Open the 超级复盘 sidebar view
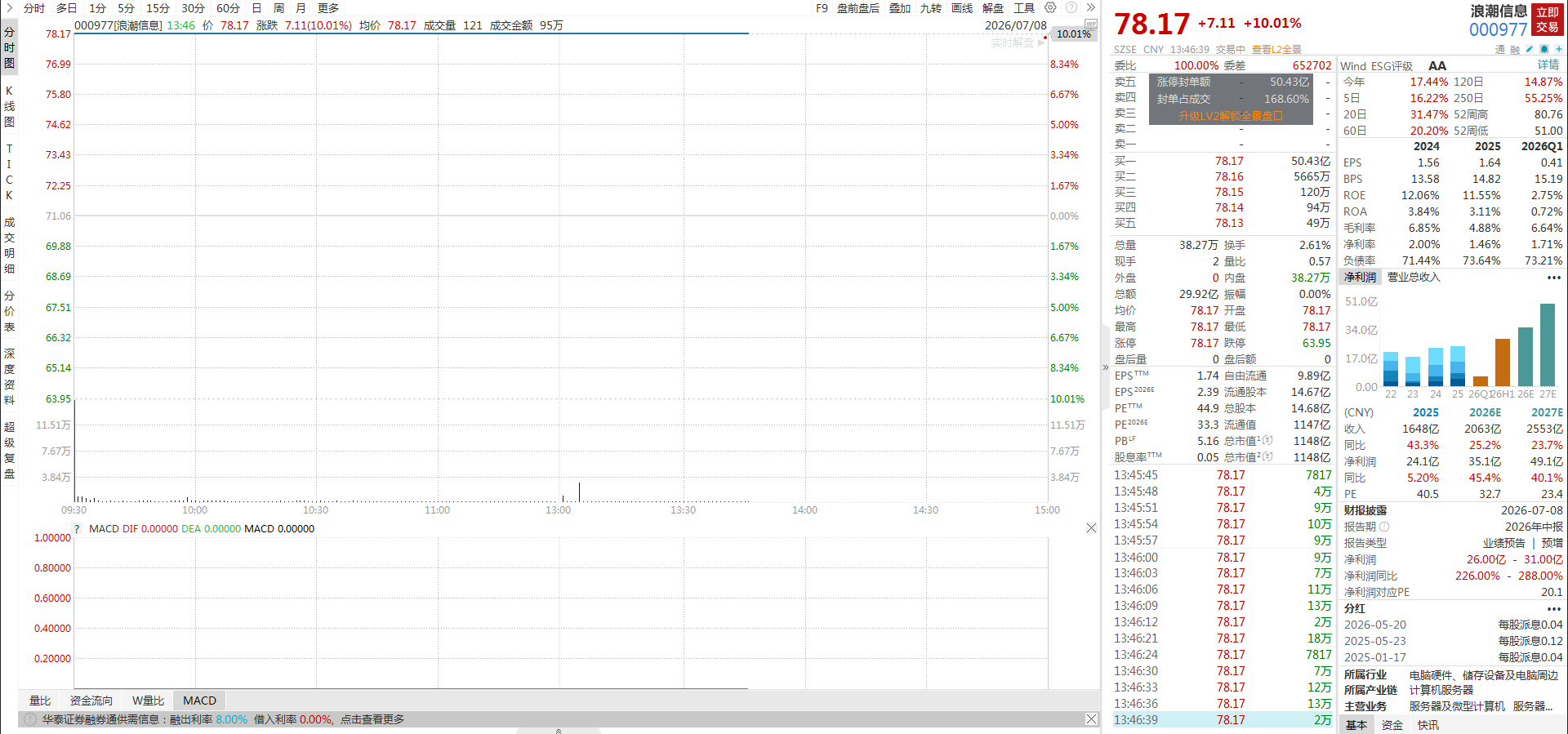 [x=9, y=450]
